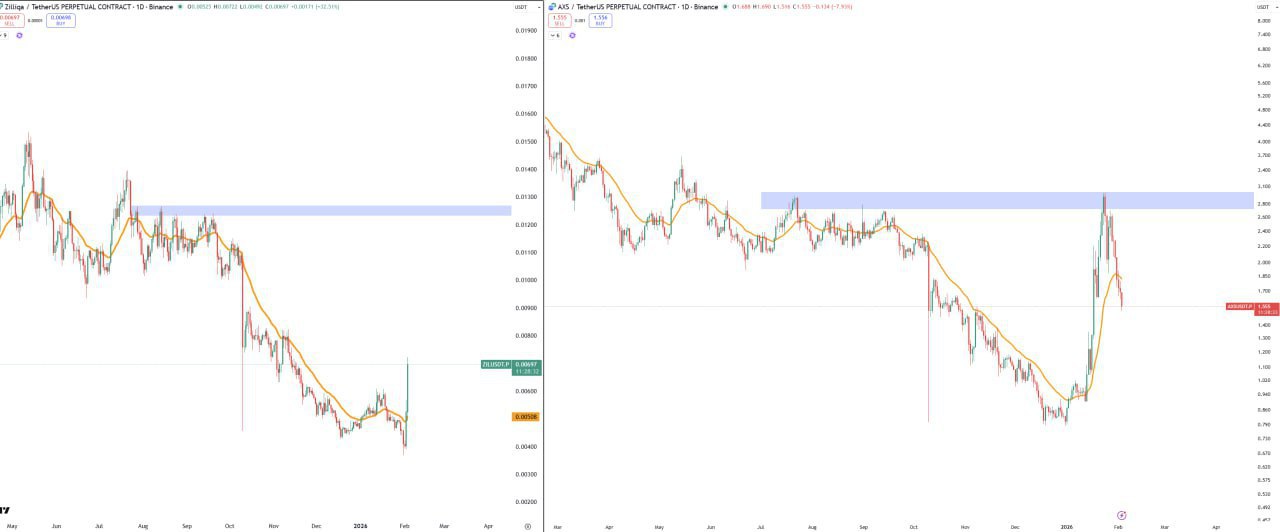Click the green market status dot on Zilliqa
The image size is (1280, 532).
180,7
